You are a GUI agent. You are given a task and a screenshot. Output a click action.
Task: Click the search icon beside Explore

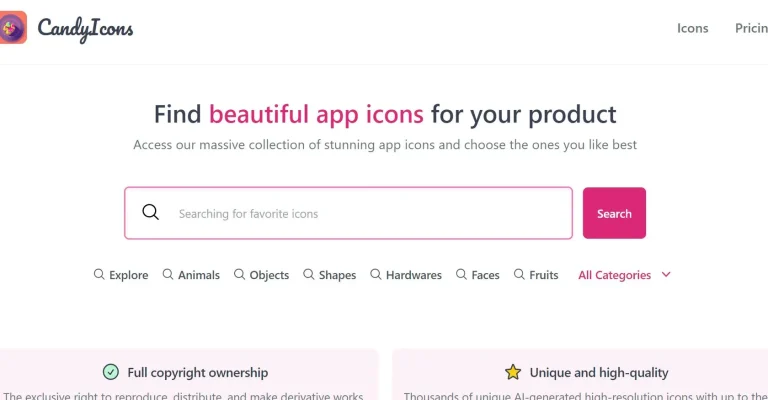(x=99, y=274)
